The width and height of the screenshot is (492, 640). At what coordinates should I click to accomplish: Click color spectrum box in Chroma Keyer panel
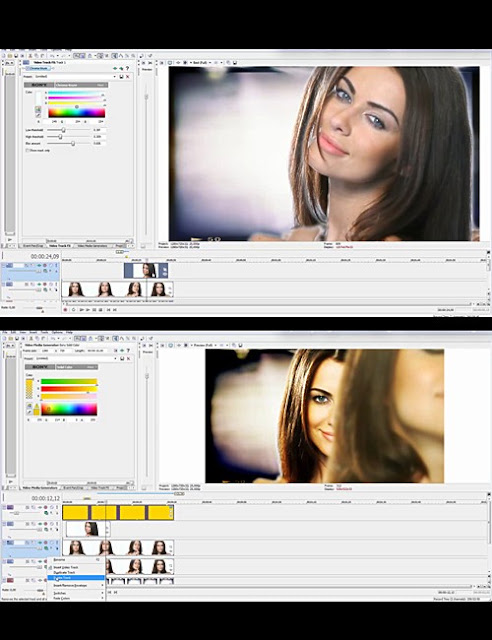click(77, 113)
